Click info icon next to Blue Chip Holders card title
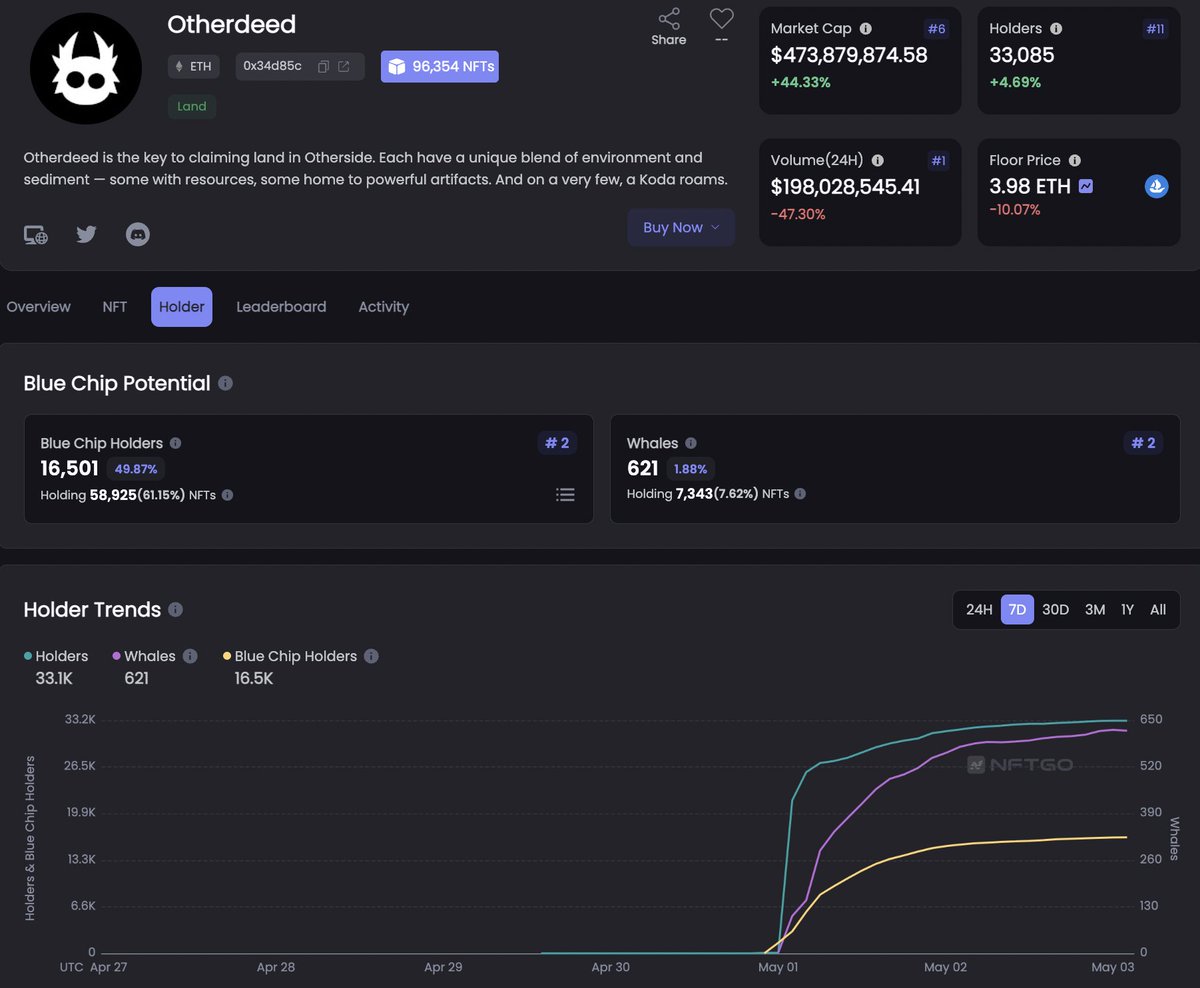The image size is (1200, 988). (176, 443)
